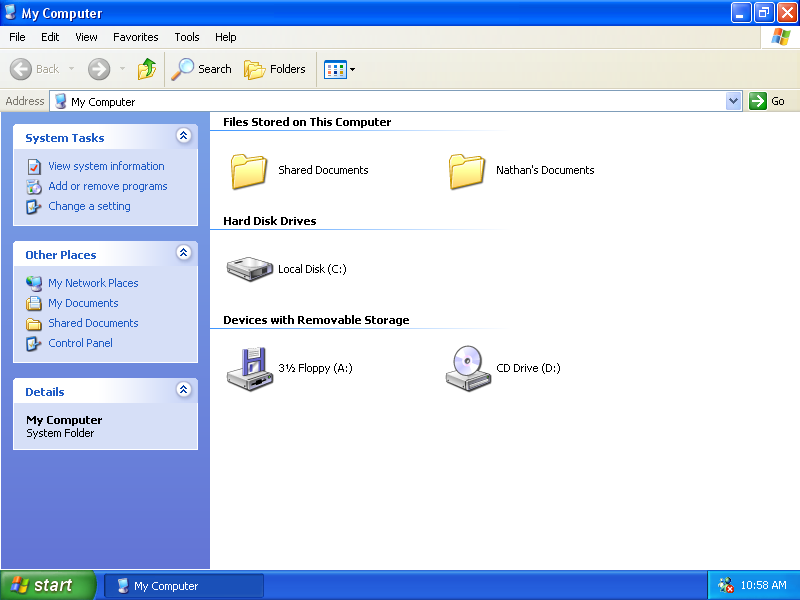This screenshot has height=600, width=800.
Task: Click the View system information link
Action: (107, 166)
